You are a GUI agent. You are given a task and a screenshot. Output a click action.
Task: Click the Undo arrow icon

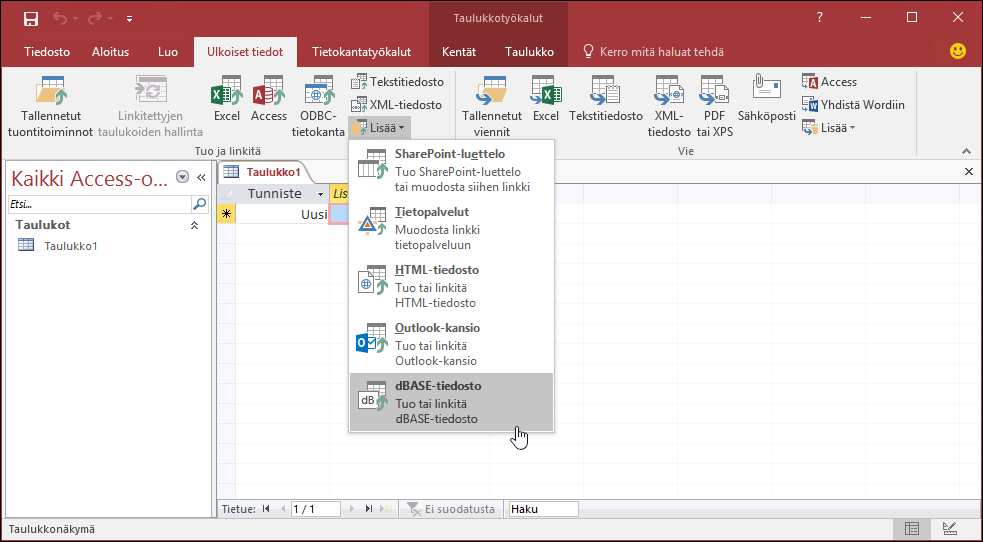pyautogui.click(x=60, y=19)
